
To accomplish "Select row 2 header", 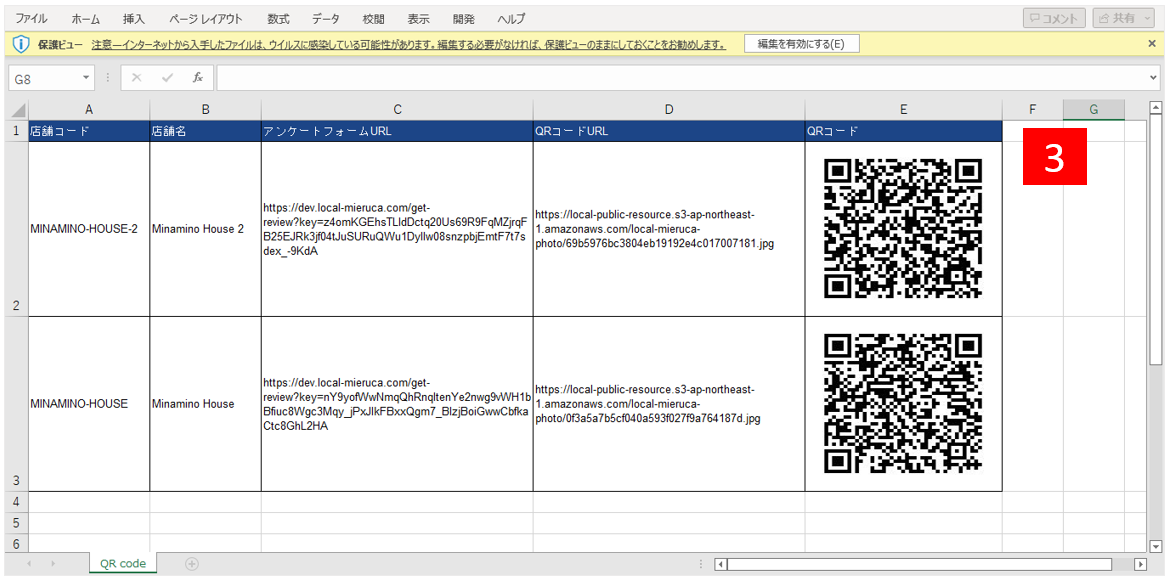I will point(16,229).
